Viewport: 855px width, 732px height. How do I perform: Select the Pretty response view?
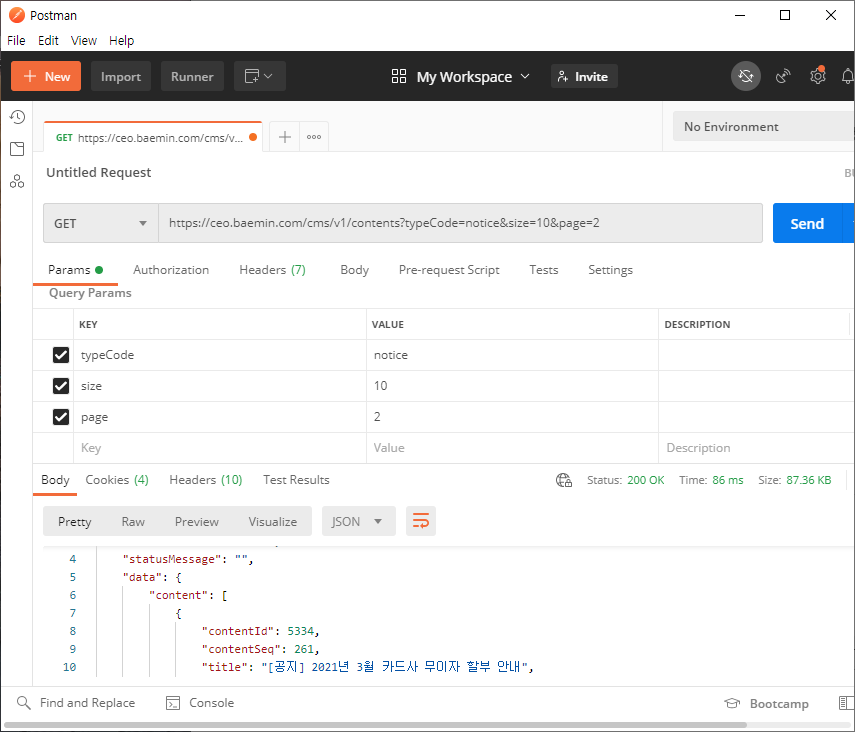click(x=75, y=521)
